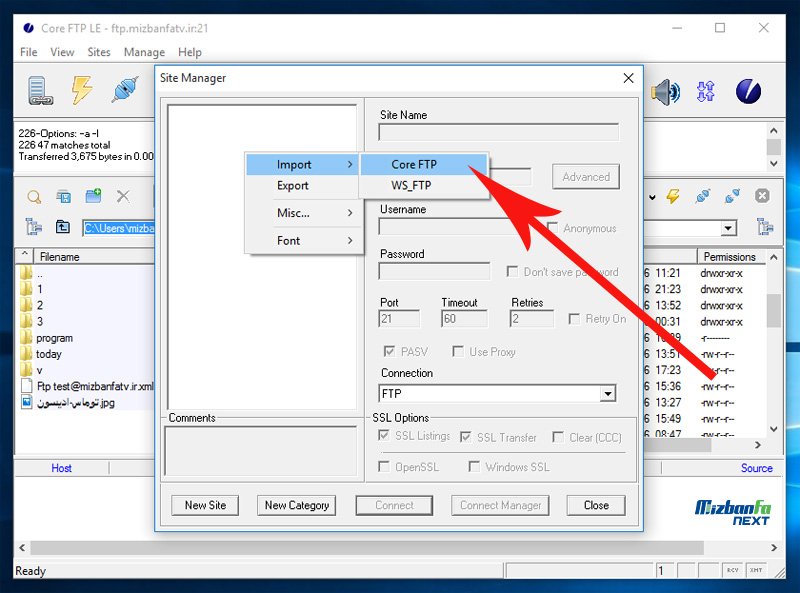Open the remote path dropdown arrow
800x593 pixels.
[x=729, y=228]
